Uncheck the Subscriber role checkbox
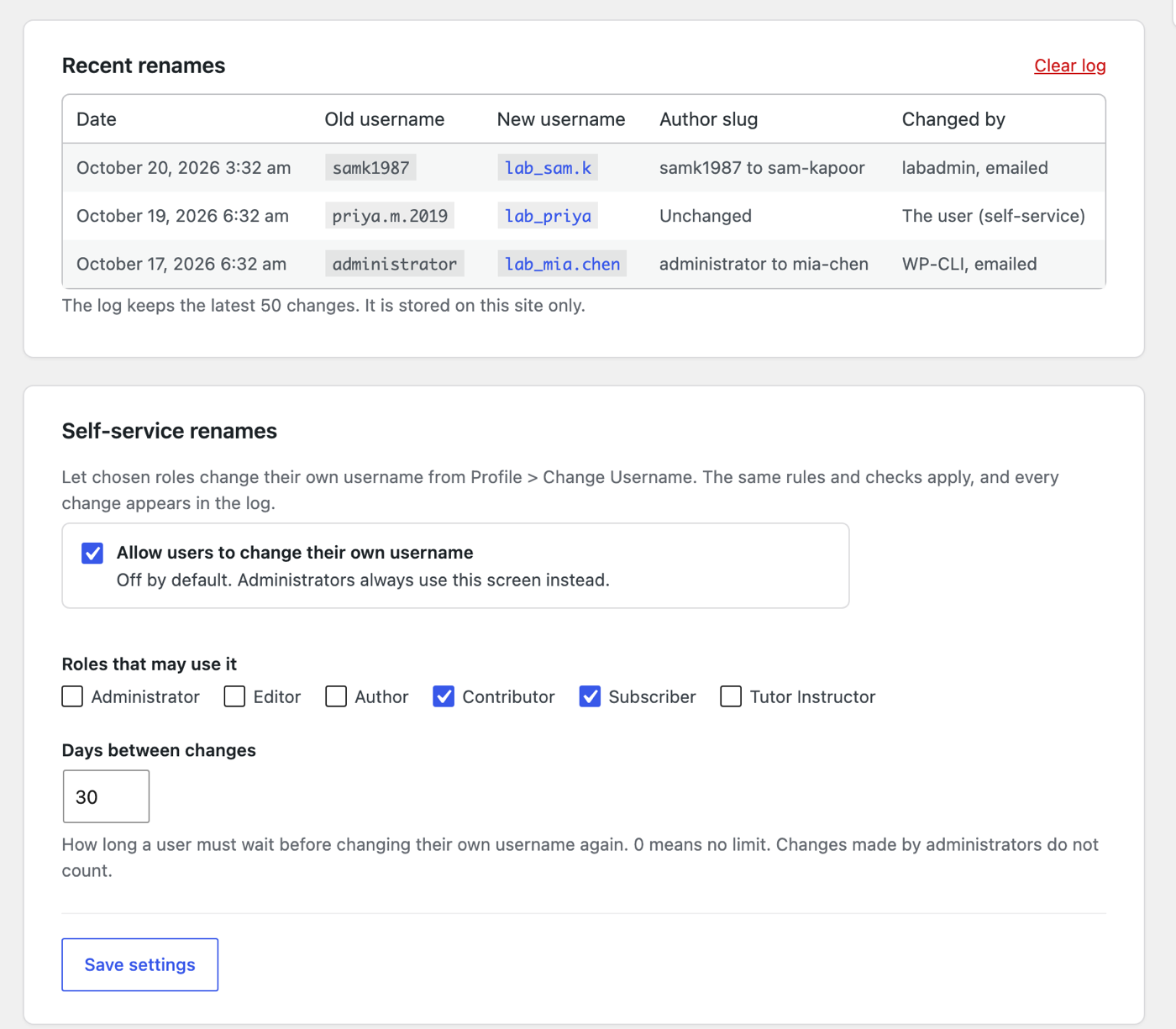Viewport: 1176px width, 1029px height. 590,696
